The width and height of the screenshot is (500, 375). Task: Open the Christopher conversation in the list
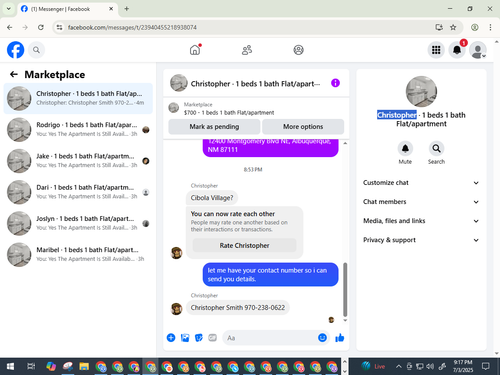coord(78,98)
